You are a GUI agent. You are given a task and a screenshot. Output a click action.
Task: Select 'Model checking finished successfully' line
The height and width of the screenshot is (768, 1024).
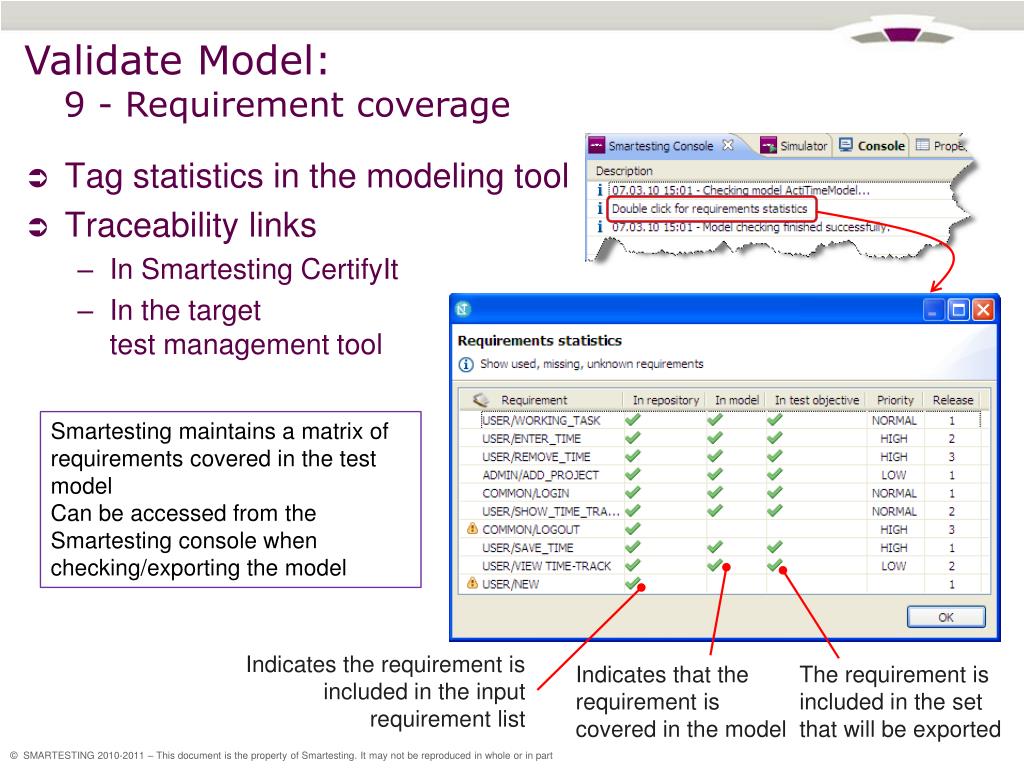751,227
